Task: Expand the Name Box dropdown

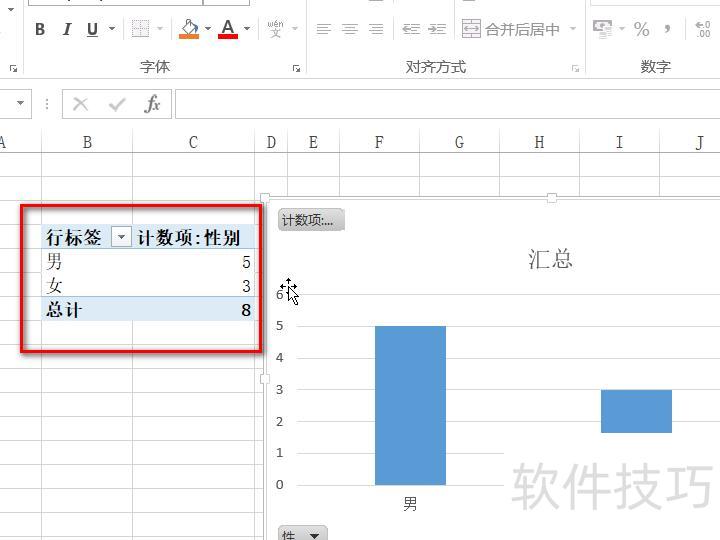Action: tap(20, 103)
